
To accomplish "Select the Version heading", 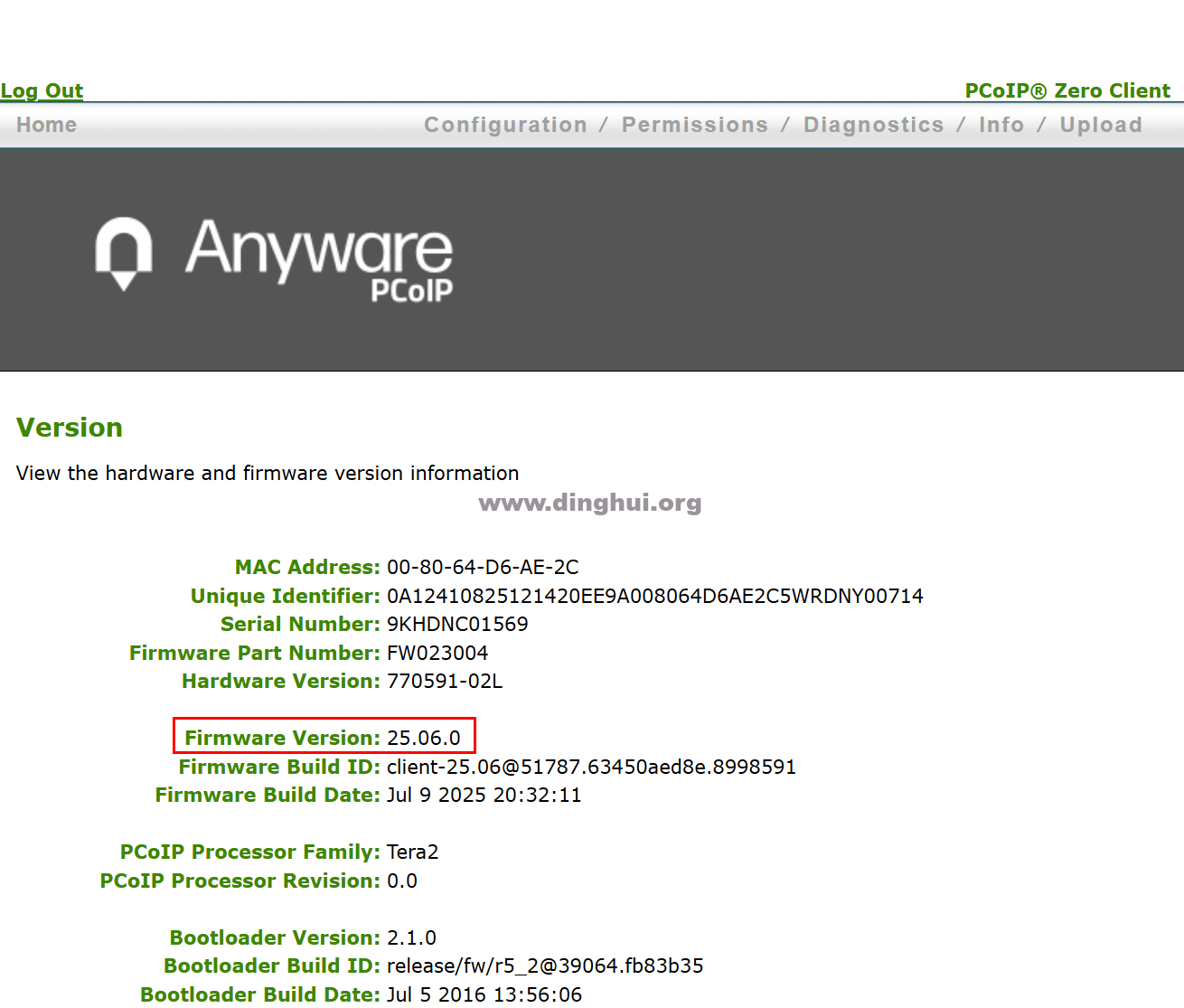I will tap(70, 427).
